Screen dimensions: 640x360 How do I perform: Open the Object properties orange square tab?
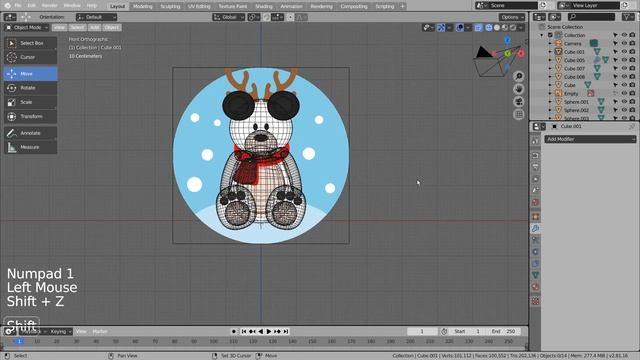coord(536,217)
